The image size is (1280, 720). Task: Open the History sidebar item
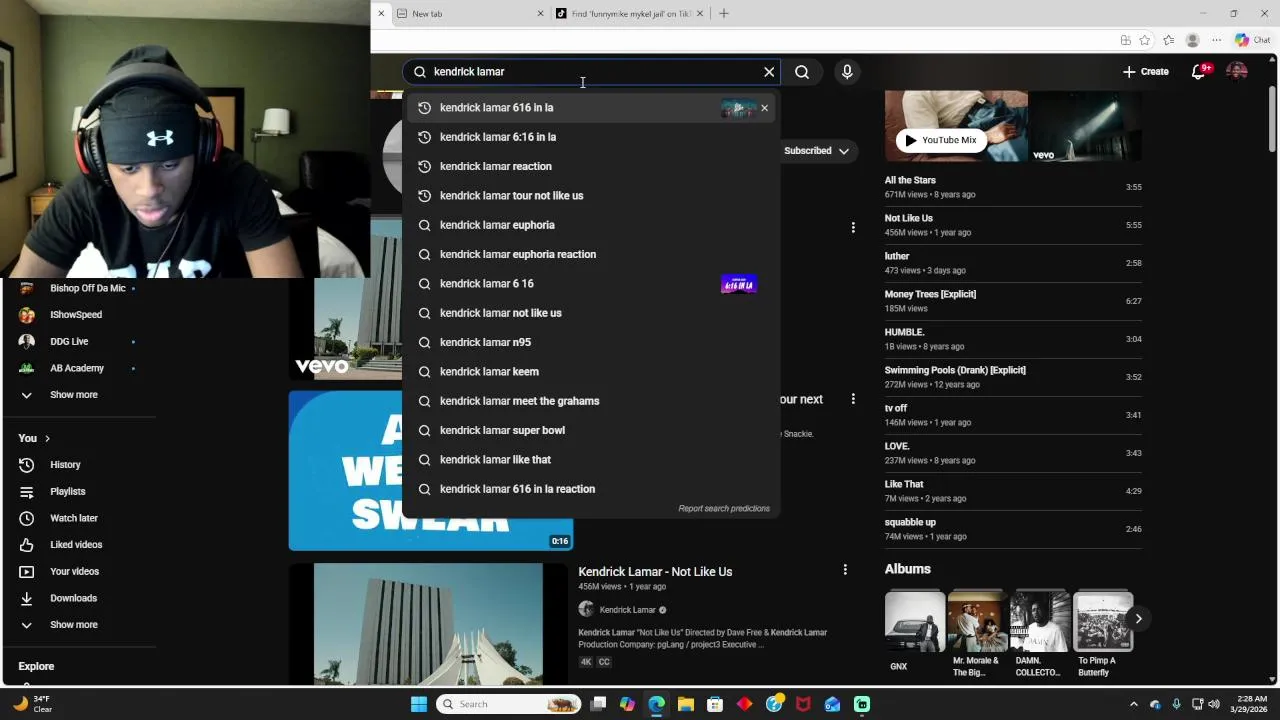tap(66, 465)
